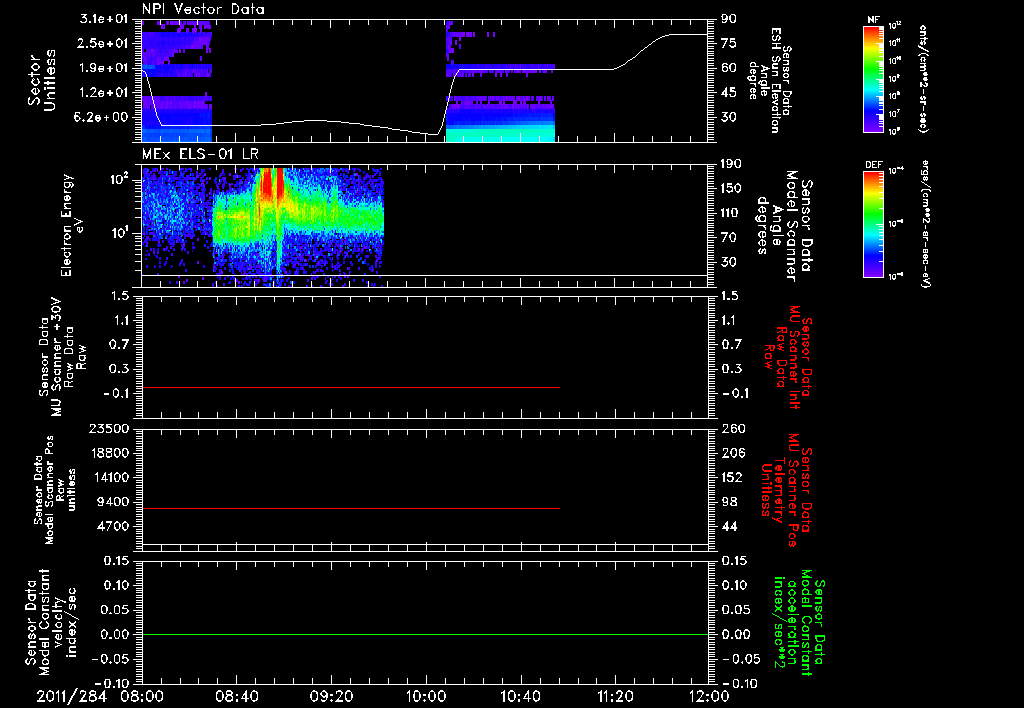Click the '23500' scanner position tick label
Image resolution: width=1024 pixels, height=708 pixels.
click(x=108, y=429)
